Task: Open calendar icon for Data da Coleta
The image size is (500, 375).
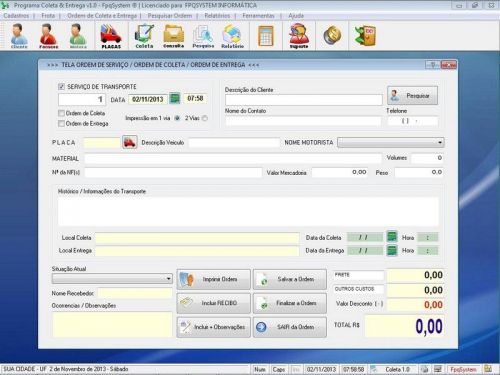Action: click(x=392, y=237)
